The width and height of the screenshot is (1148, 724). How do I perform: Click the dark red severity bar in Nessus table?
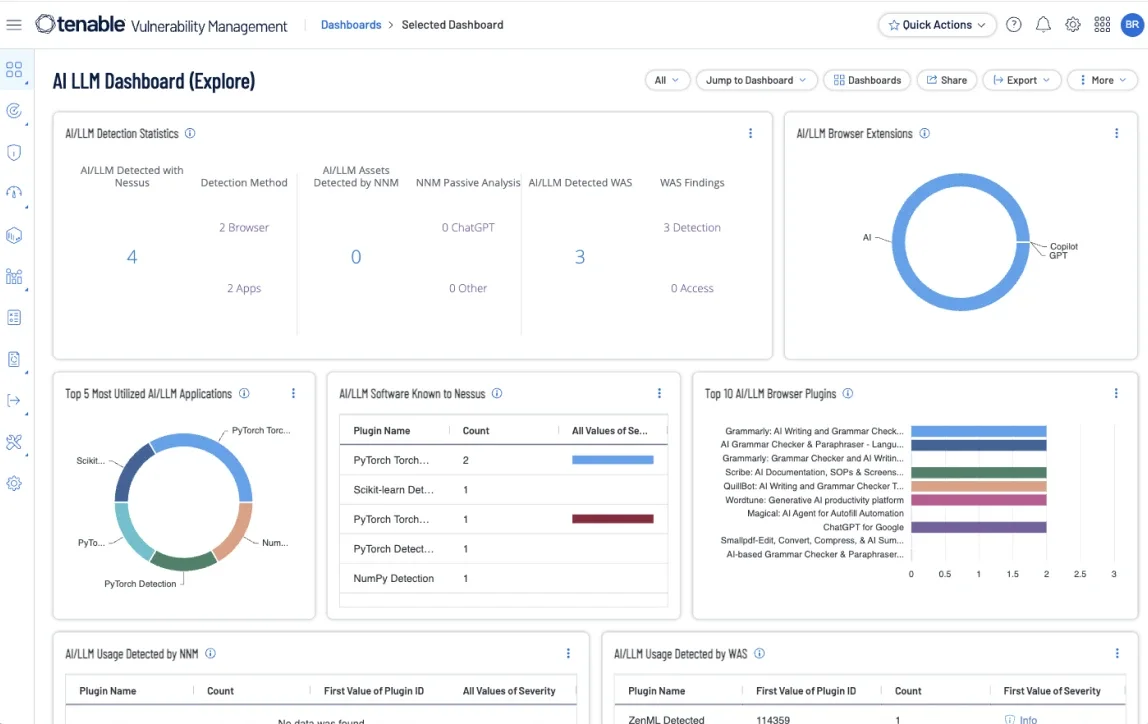[613, 519]
